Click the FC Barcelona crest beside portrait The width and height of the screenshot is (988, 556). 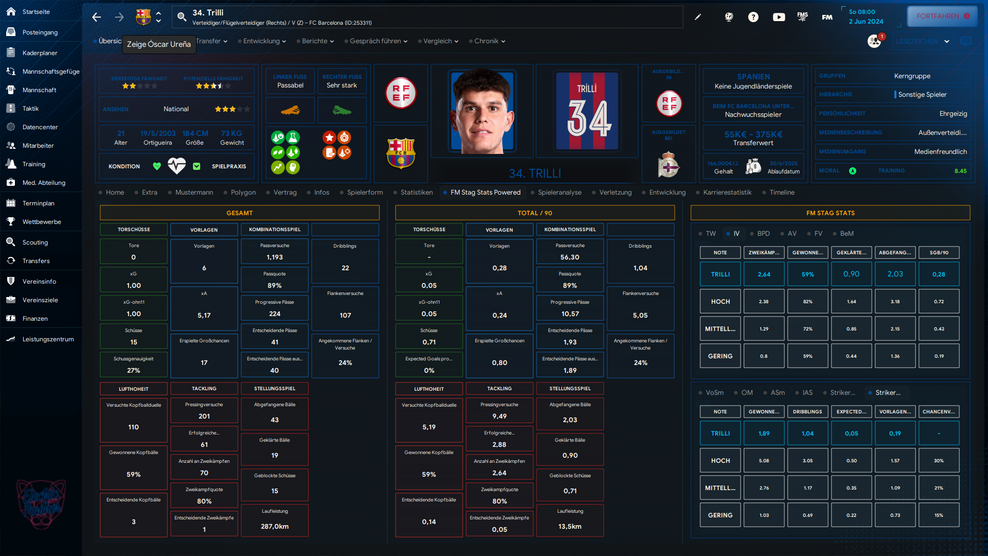tap(400, 152)
